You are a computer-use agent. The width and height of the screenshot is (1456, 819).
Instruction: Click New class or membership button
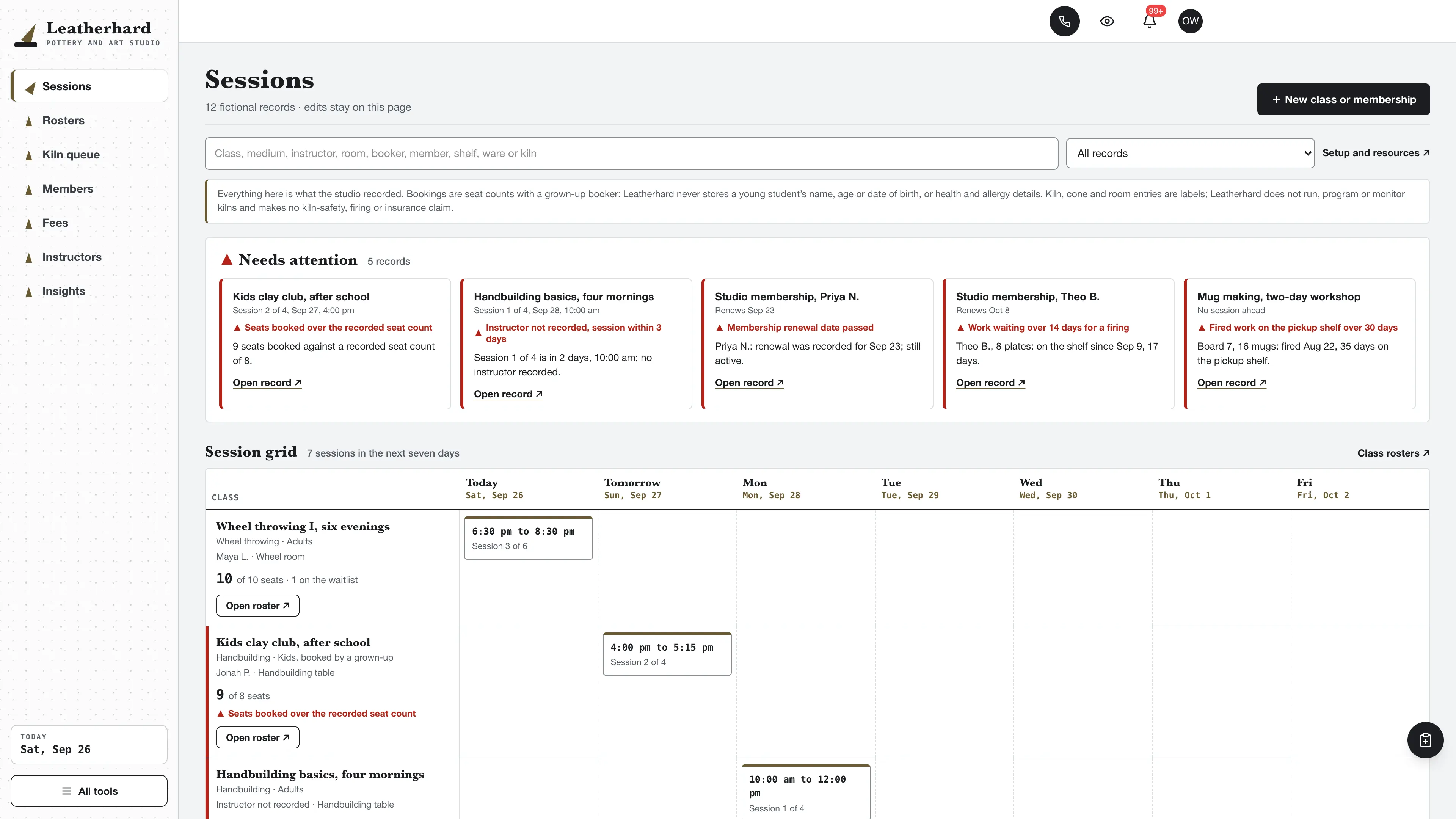(x=1343, y=99)
